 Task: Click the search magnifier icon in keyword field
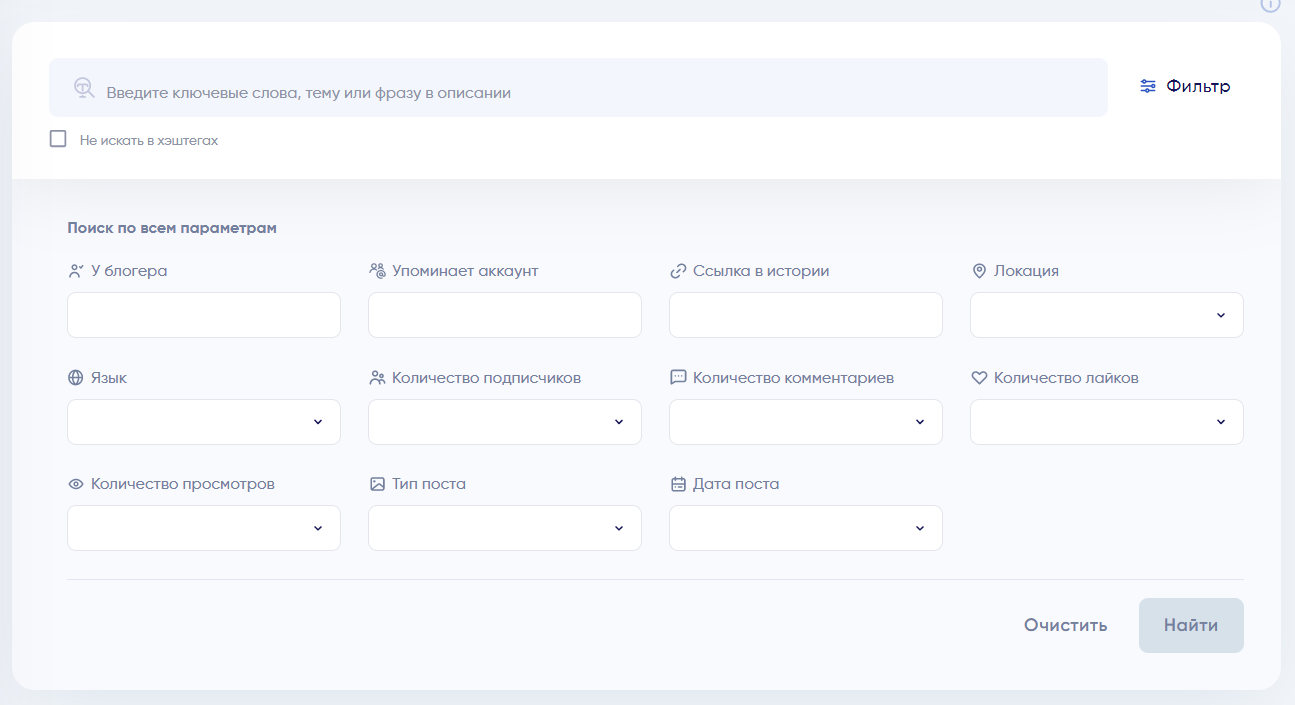point(84,88)
